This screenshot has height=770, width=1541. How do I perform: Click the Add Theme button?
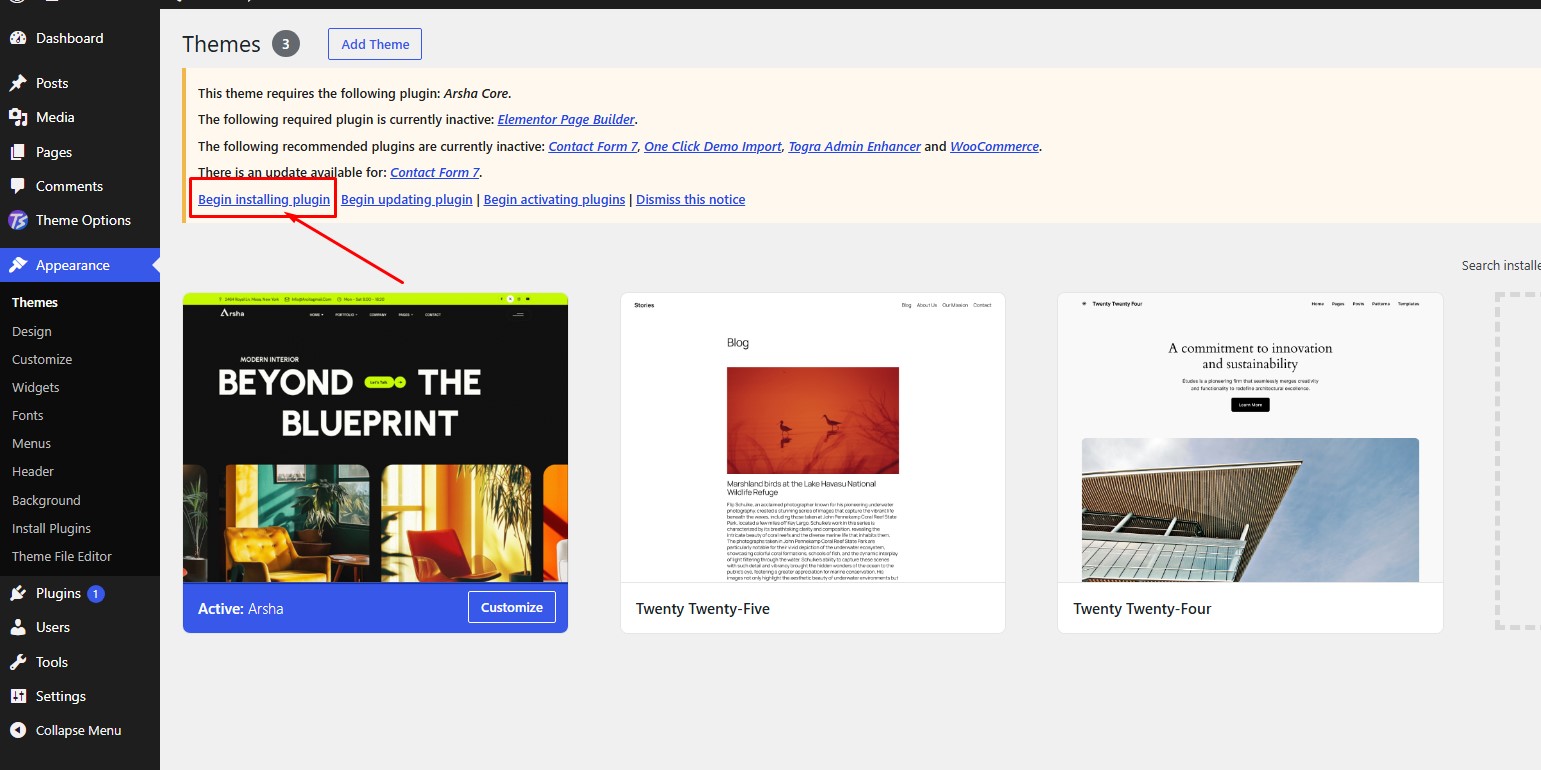(x=375, y=44)
